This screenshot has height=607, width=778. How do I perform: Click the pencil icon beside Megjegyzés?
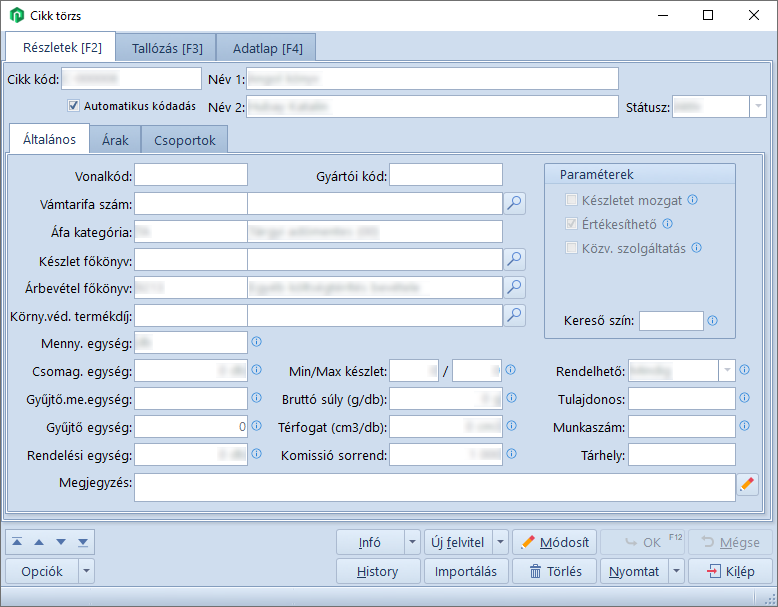[748, 485]
